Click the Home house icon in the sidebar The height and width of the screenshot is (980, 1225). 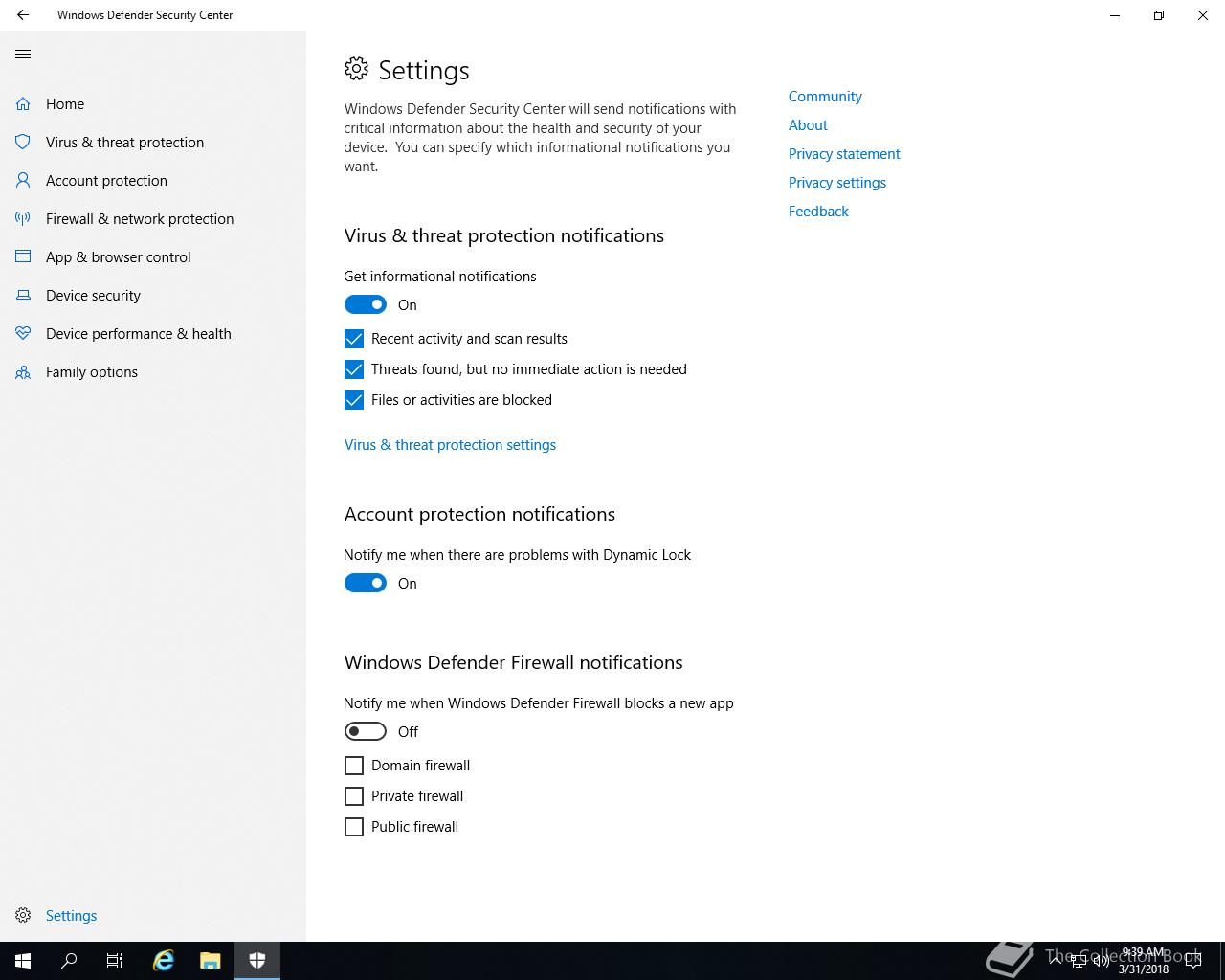coord(23,103)
